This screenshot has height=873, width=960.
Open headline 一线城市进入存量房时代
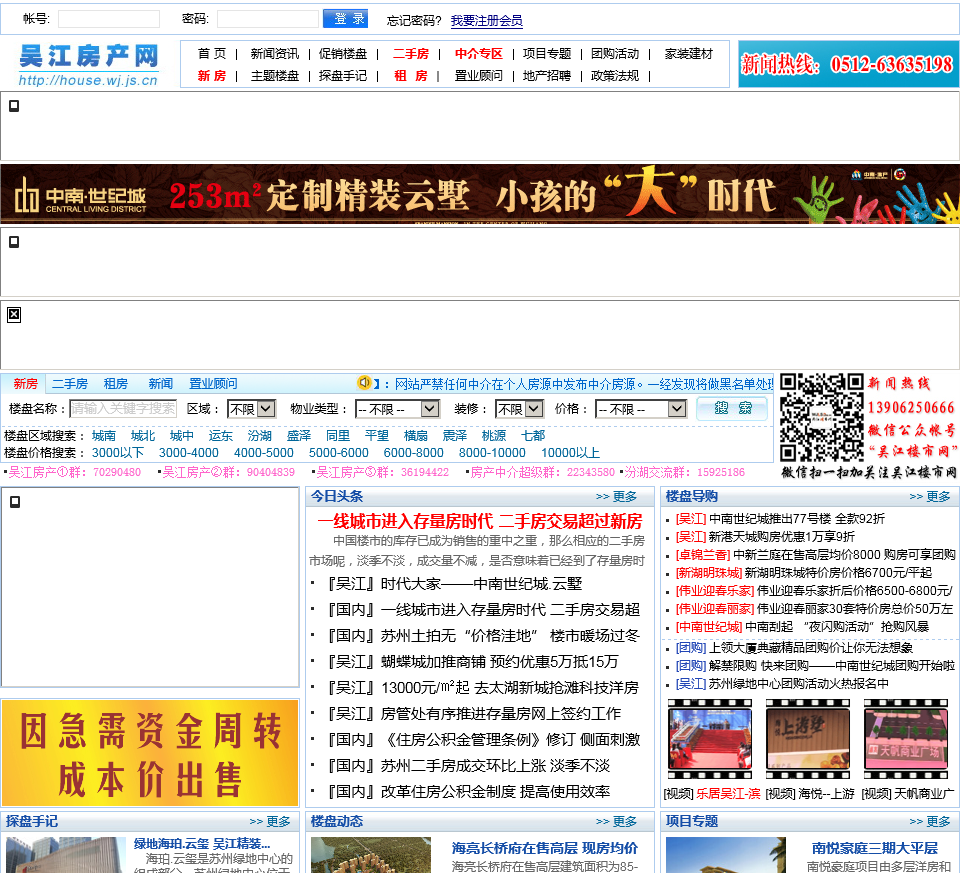click(x=479, y=522)
